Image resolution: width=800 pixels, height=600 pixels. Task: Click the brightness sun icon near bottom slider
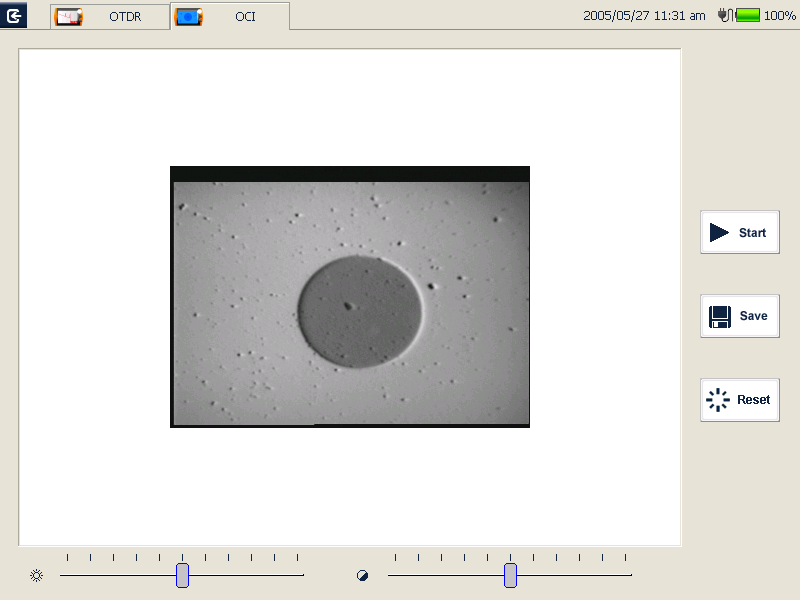(x=37, y=575)
